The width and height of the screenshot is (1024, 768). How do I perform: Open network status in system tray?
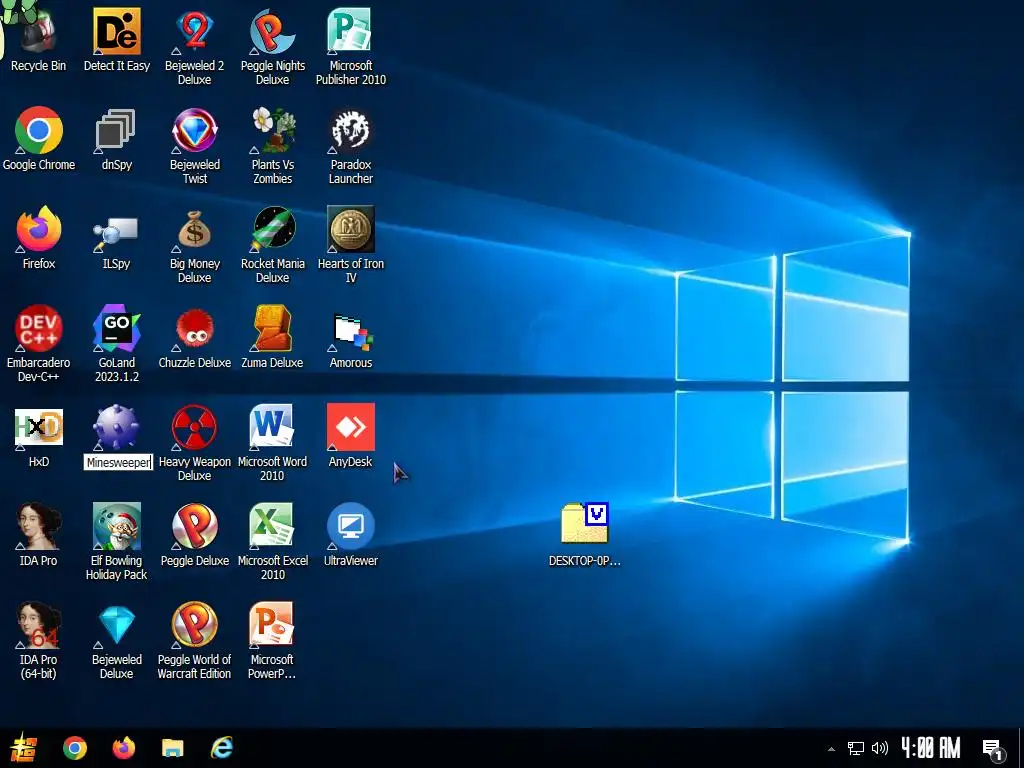click(x=856, y=748)
